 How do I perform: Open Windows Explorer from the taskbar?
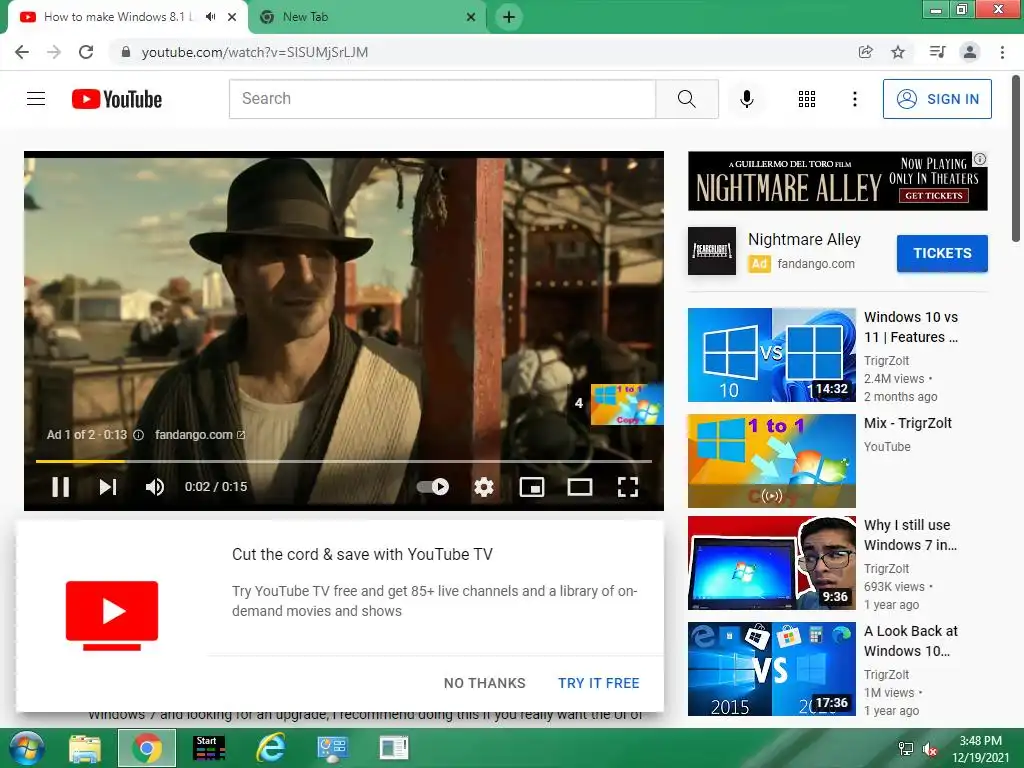pyautogui.click(x=85, y=748)
